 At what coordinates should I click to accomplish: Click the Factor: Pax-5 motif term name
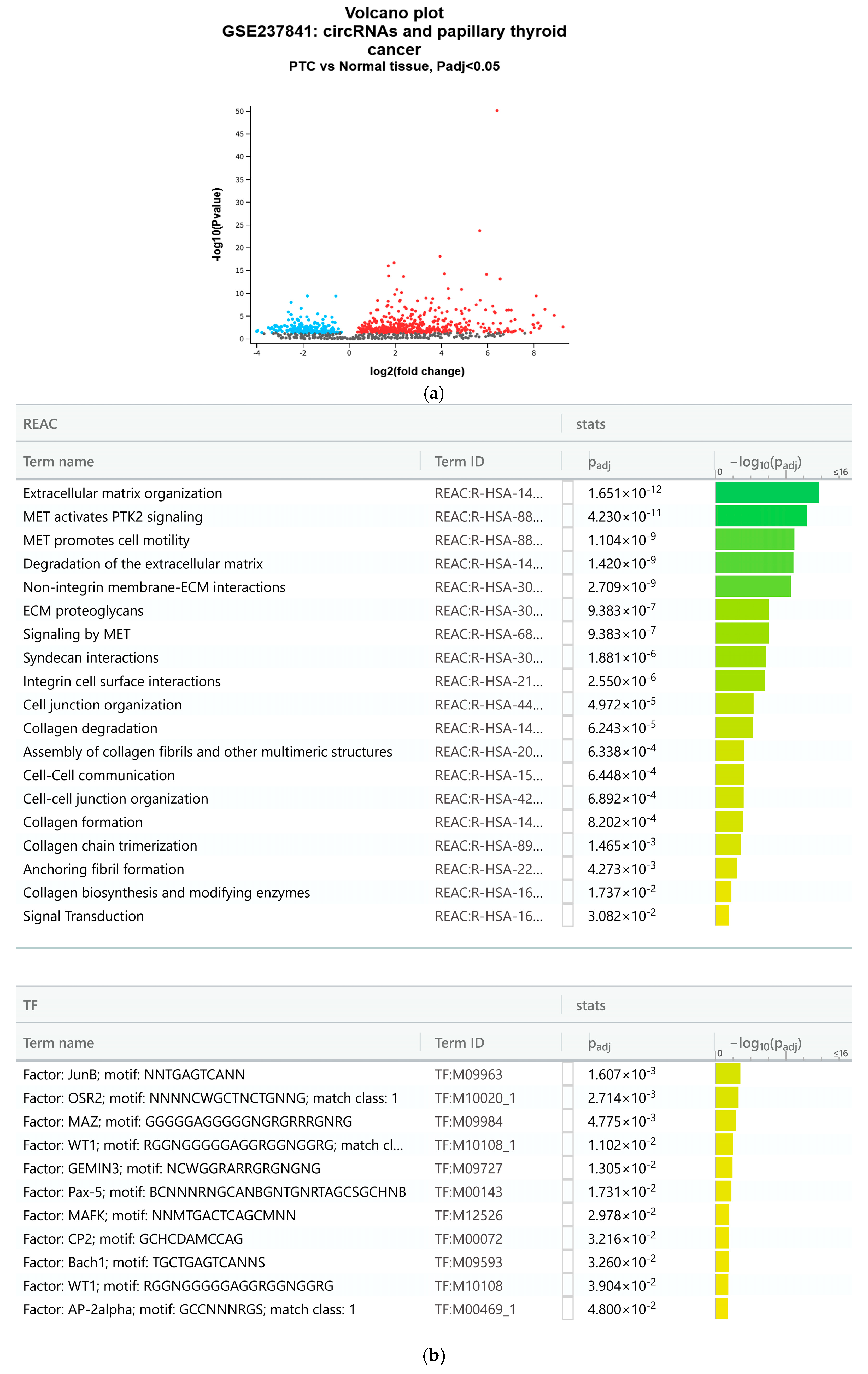(214, 1192)
